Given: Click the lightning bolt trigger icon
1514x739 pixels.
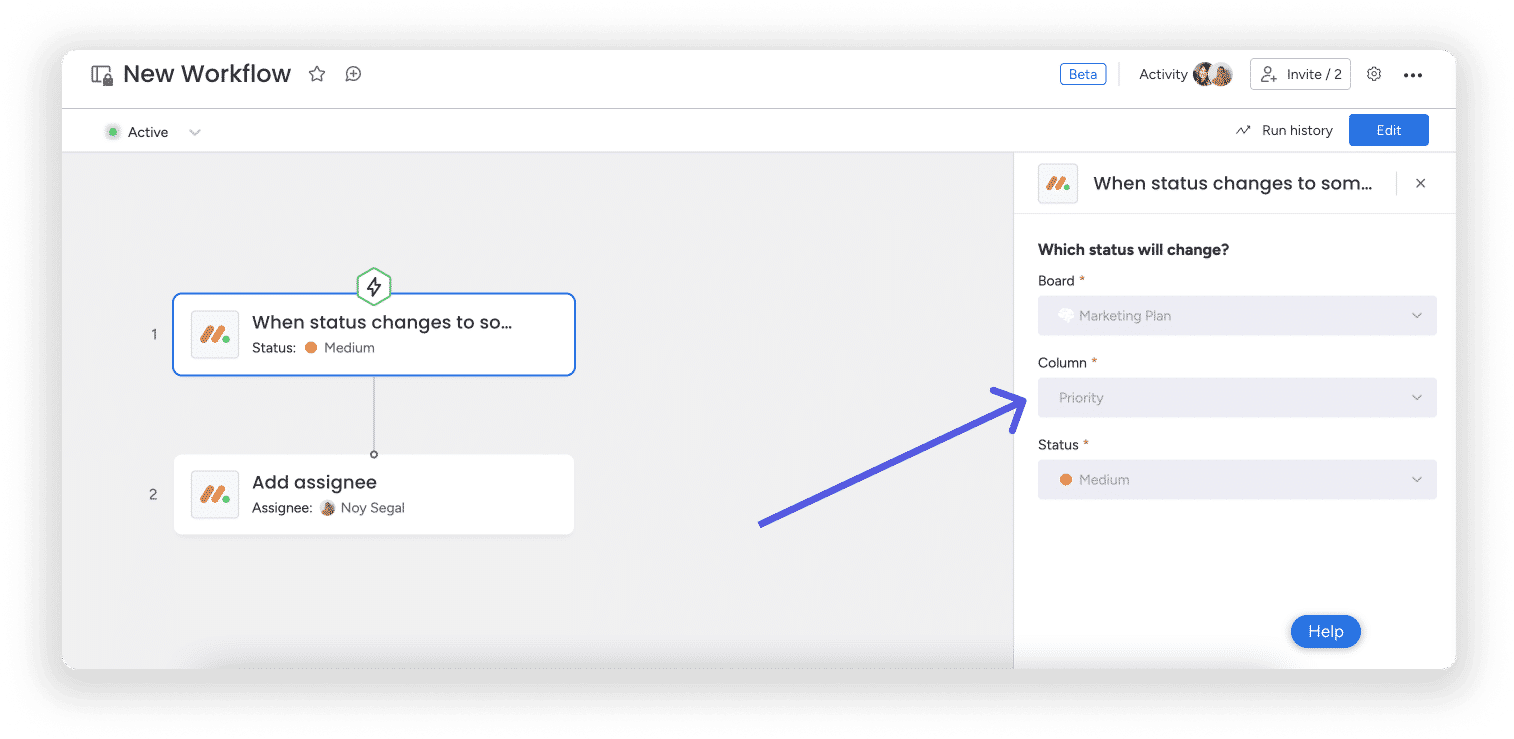Looking at the screenshot, I should 374,287.
